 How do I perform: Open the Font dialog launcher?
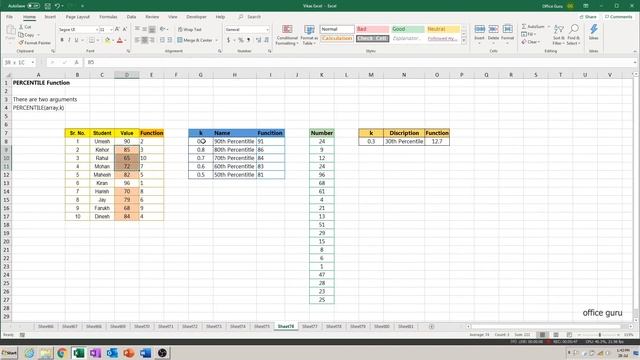(x=128, y=51)
